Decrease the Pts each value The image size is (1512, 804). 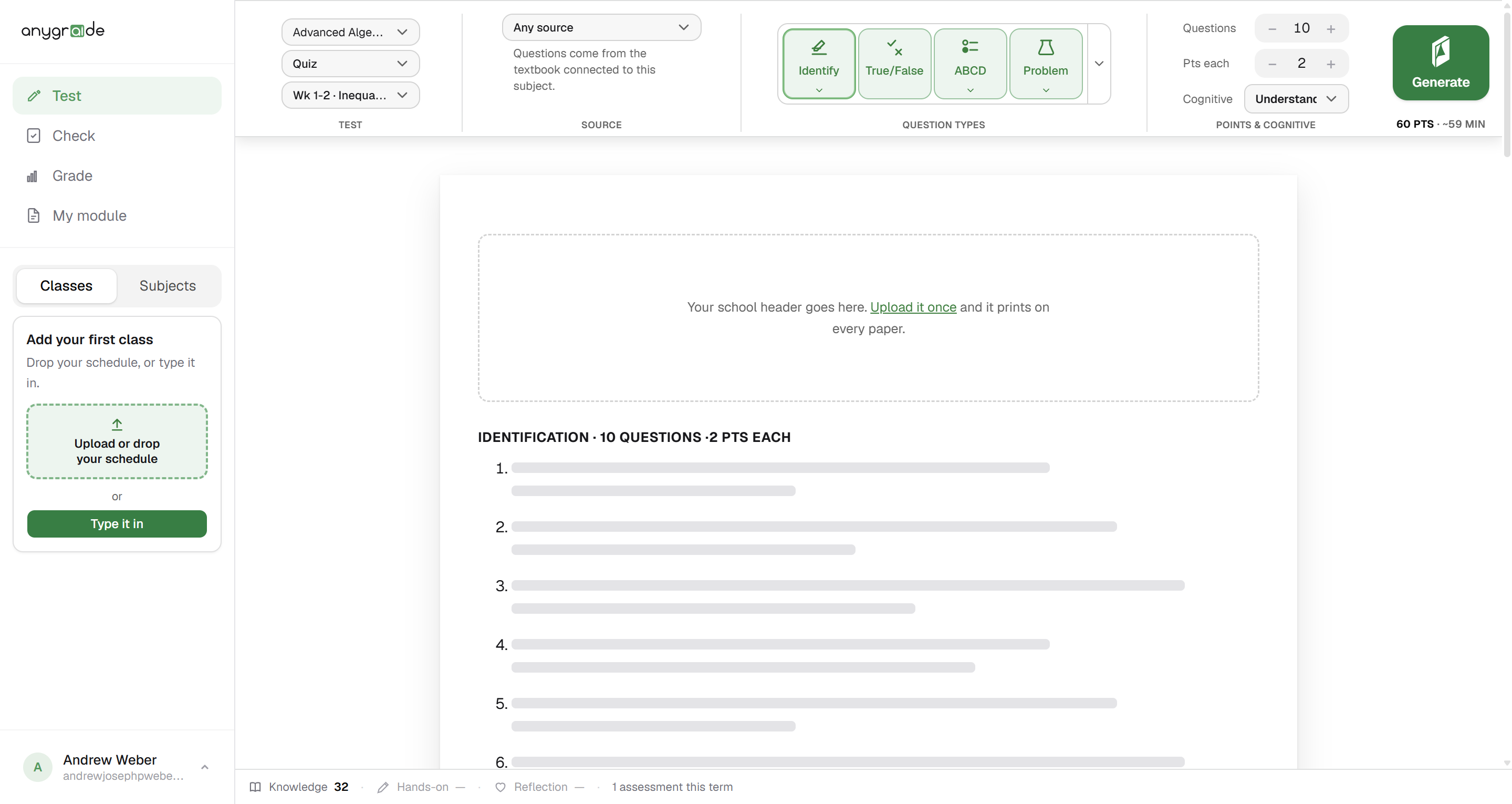click(1271, 64)
